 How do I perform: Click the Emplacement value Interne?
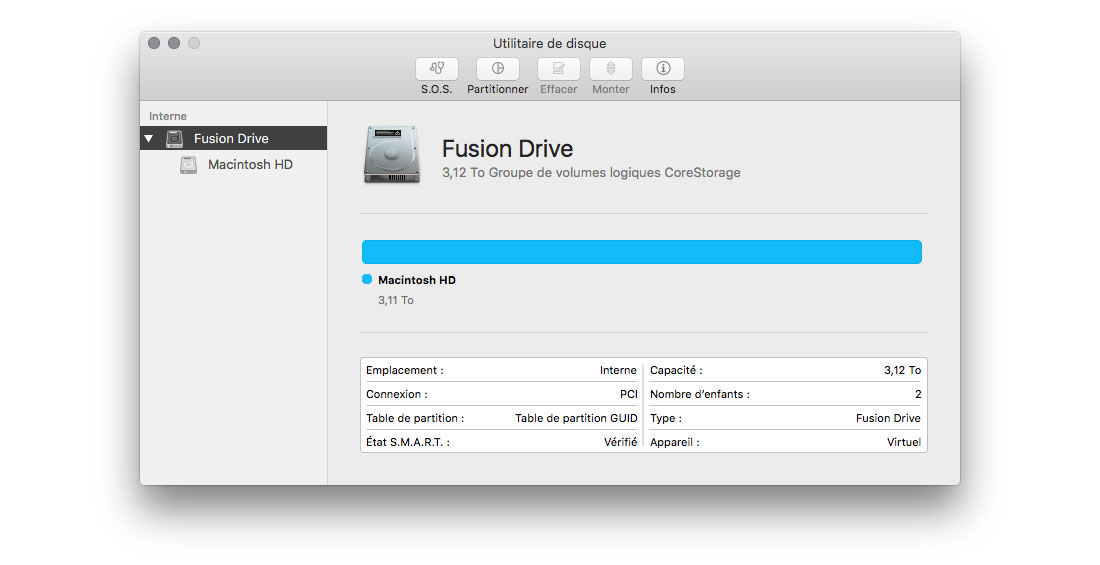[x=618, y=370]
